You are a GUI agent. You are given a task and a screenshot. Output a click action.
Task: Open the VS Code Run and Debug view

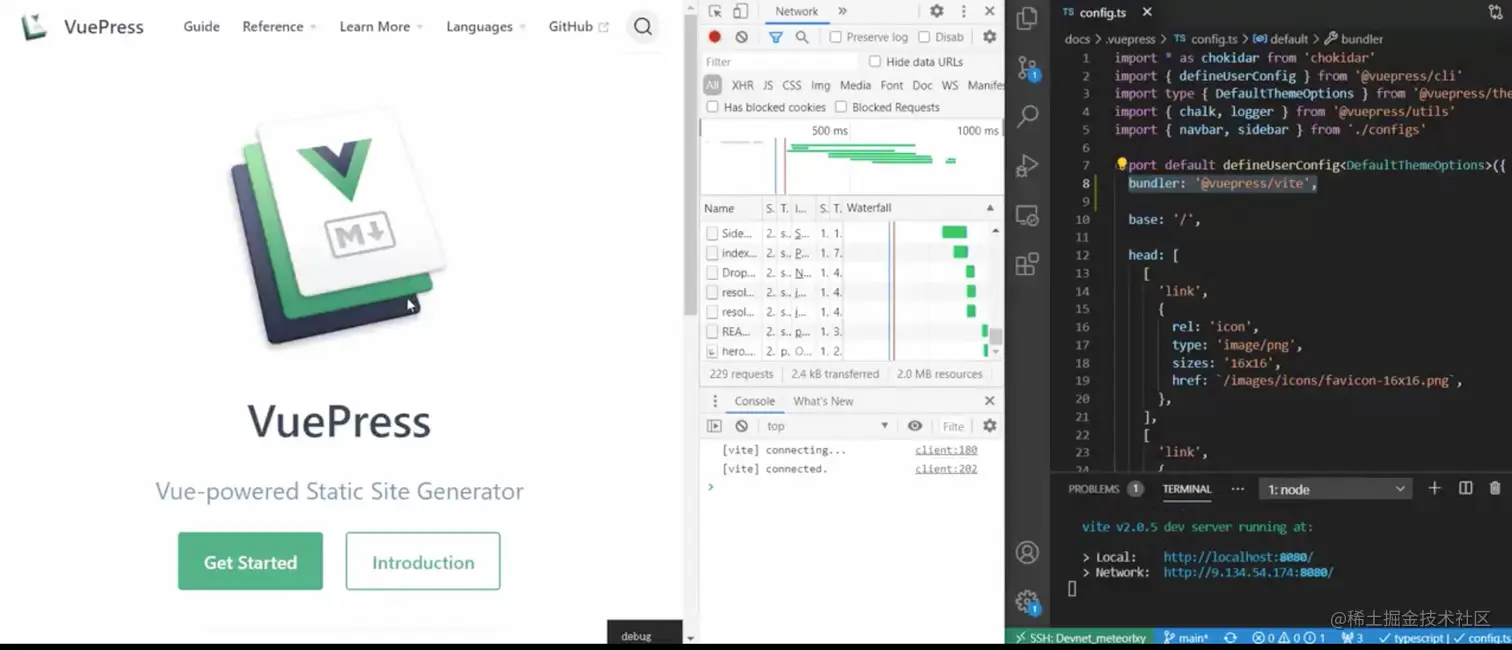pos(1027,165)
